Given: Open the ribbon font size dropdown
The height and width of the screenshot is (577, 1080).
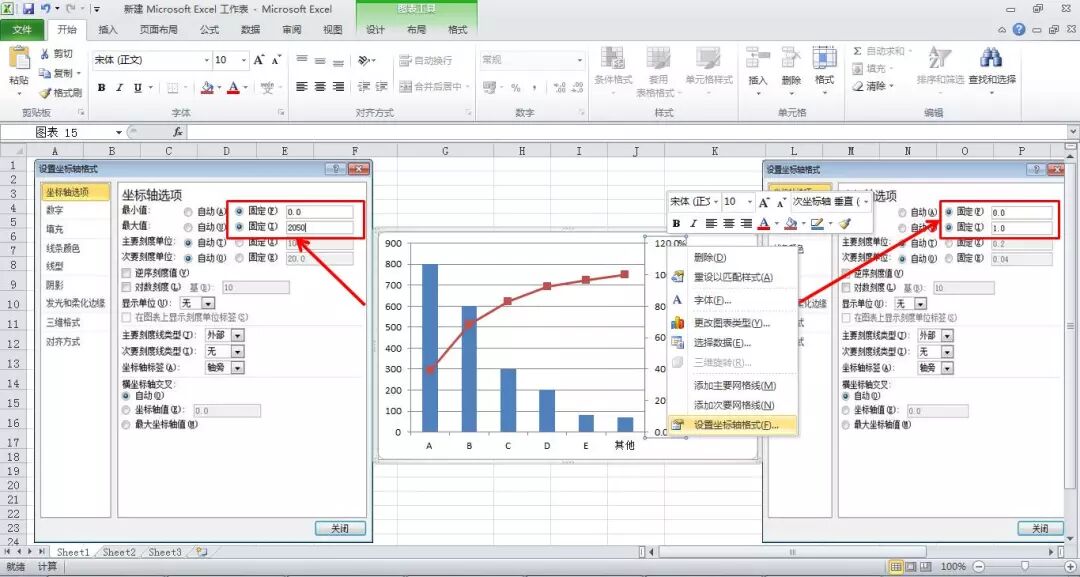Looking at the screenshot, I should pyautogui.click(x=243, y=61).
